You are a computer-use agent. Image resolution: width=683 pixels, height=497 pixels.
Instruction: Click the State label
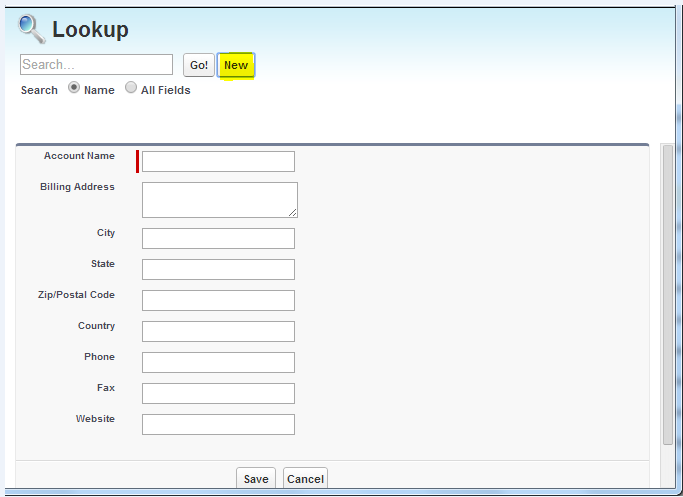point(103,264)
